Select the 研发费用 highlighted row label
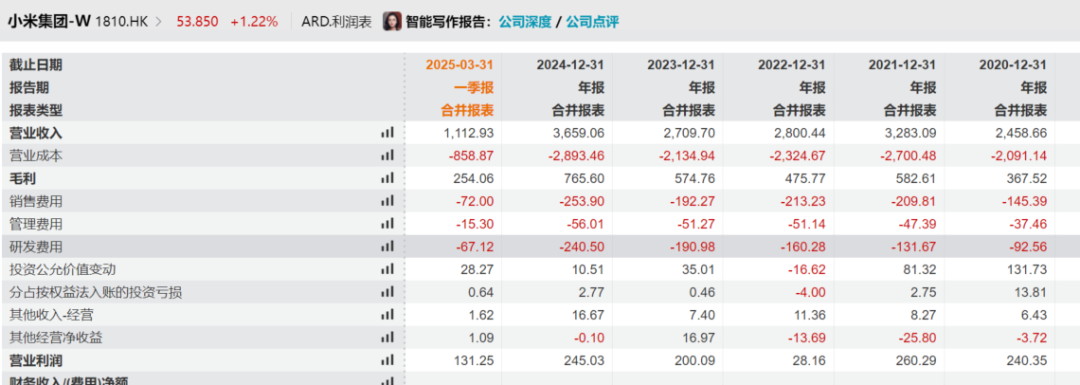 click(x=36, y=247)
